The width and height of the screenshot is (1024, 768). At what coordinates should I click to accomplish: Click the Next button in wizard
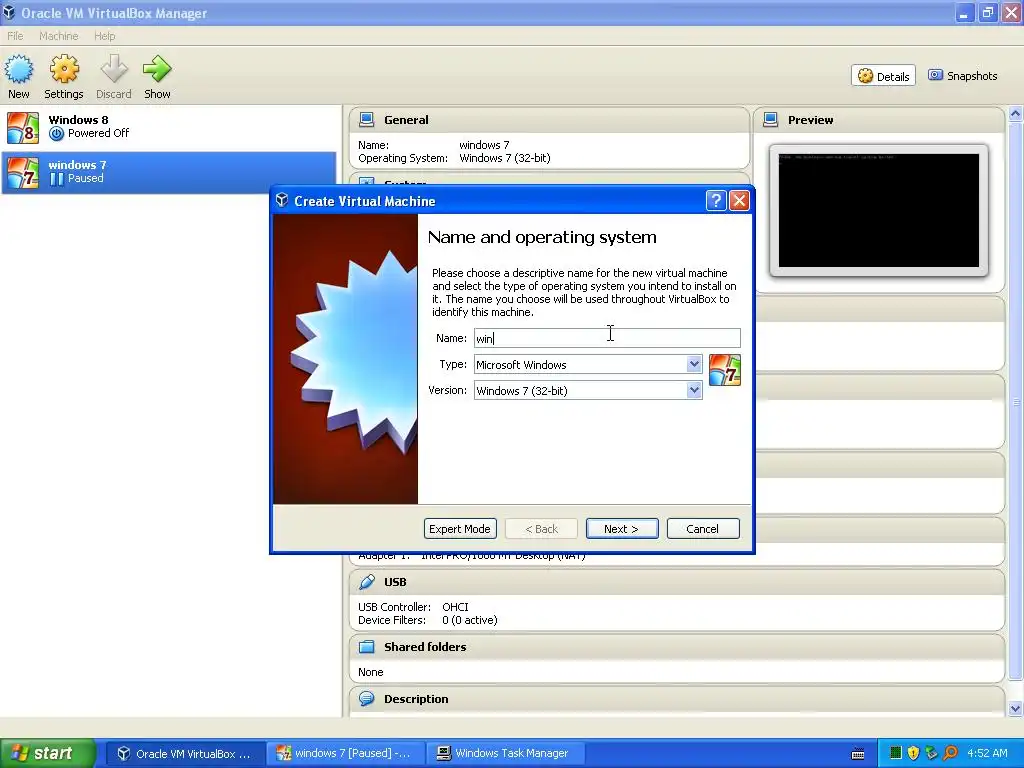[x=622, y=528]
